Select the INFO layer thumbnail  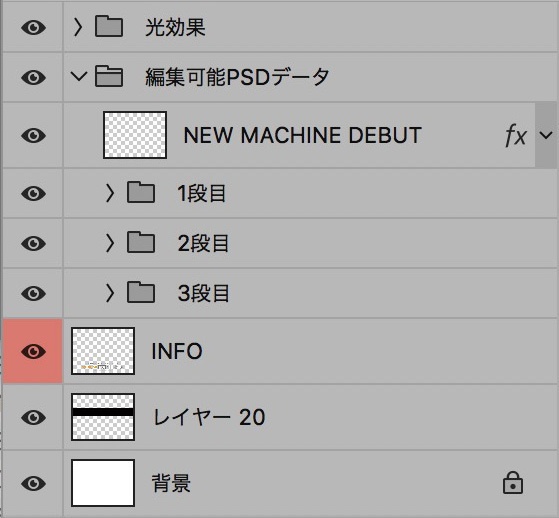(103, 351)
